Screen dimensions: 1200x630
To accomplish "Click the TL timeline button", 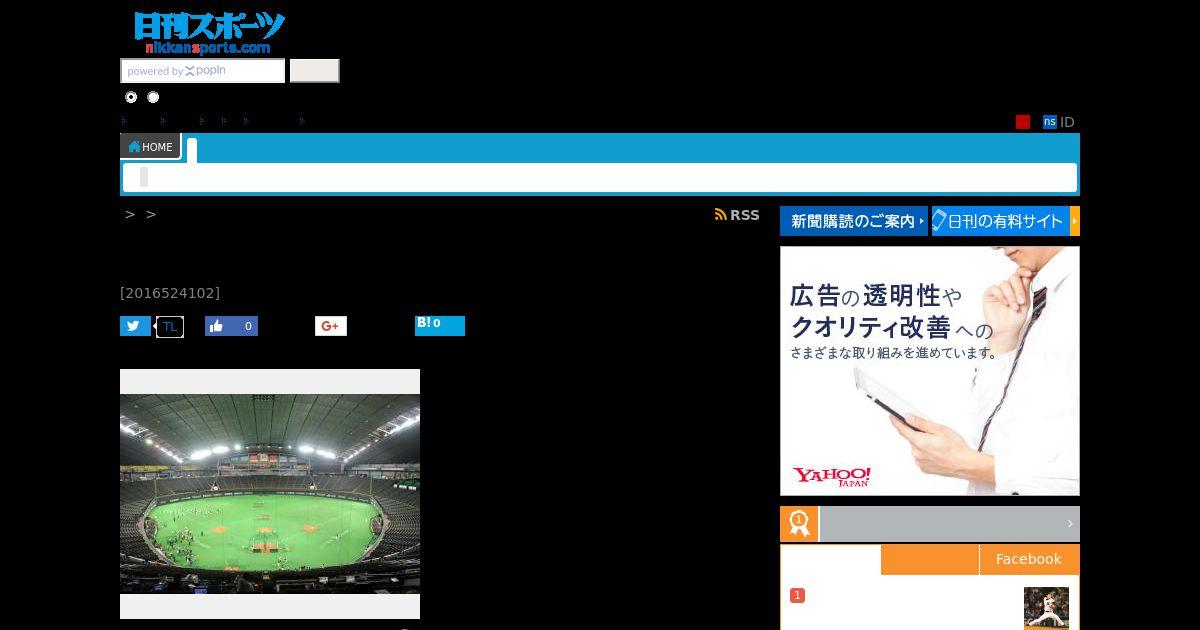I will tap(170, 326).
